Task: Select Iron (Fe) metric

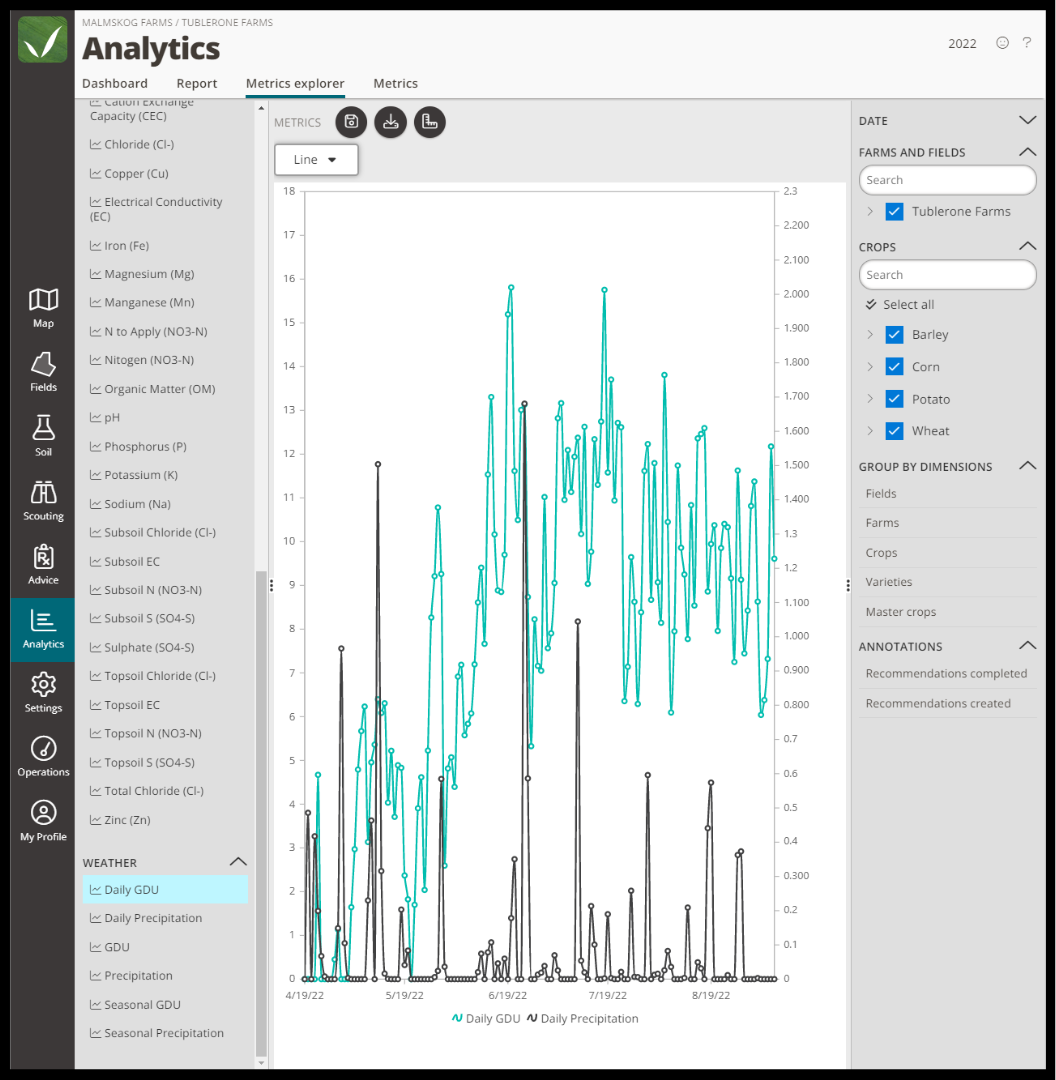Action: 119,246
